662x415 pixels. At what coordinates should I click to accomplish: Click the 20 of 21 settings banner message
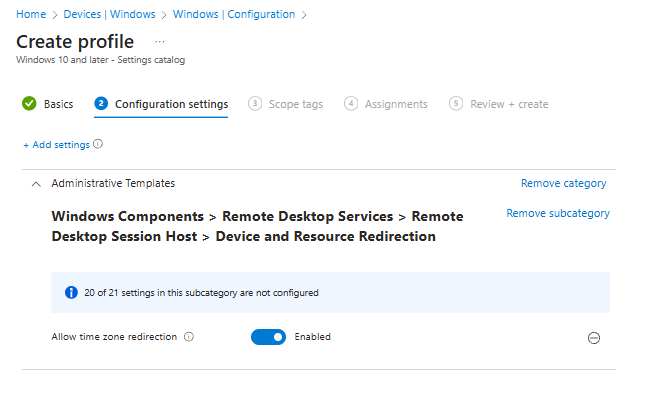pos(201,293)
